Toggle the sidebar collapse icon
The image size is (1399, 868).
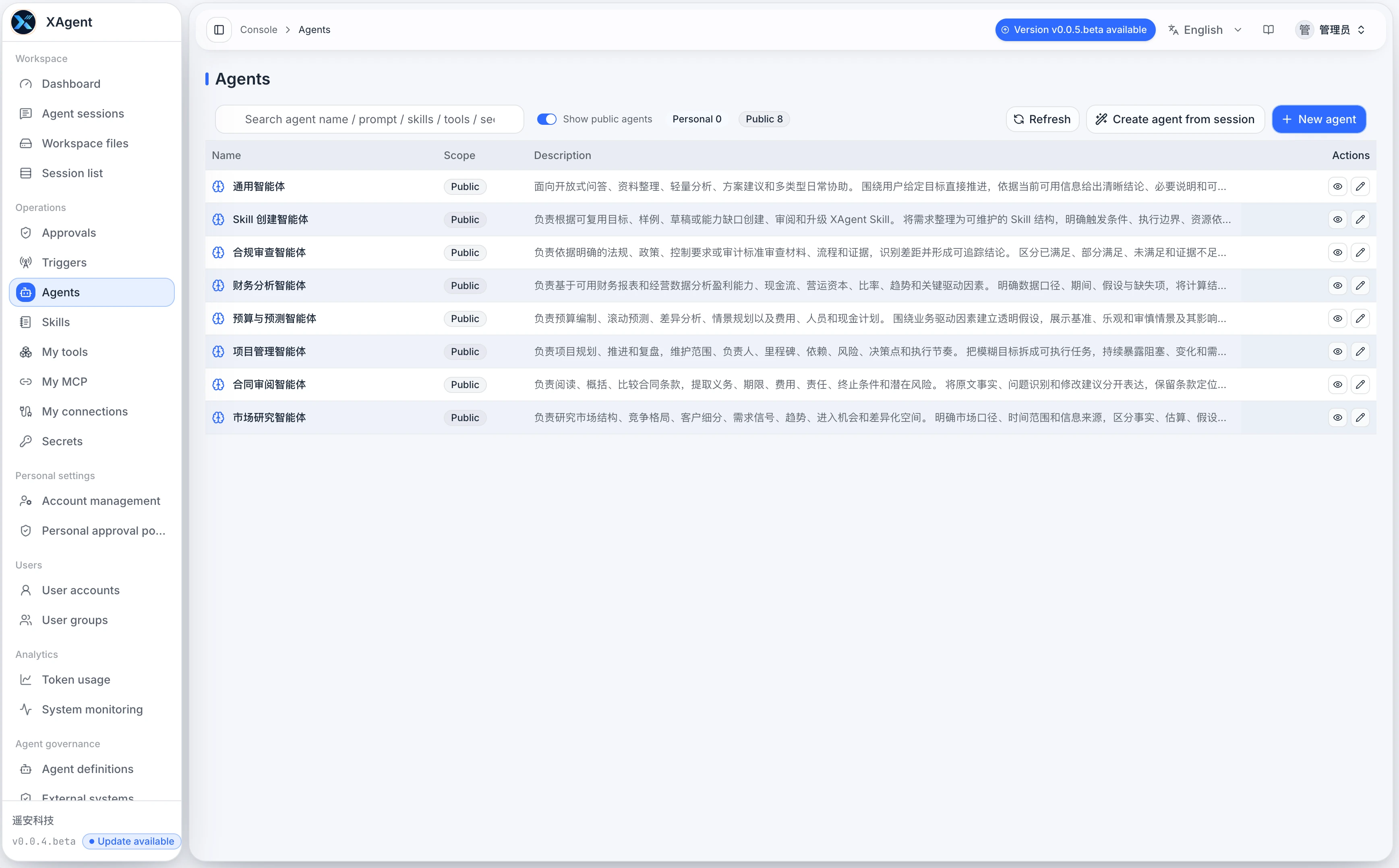click(x=219, y=30)
